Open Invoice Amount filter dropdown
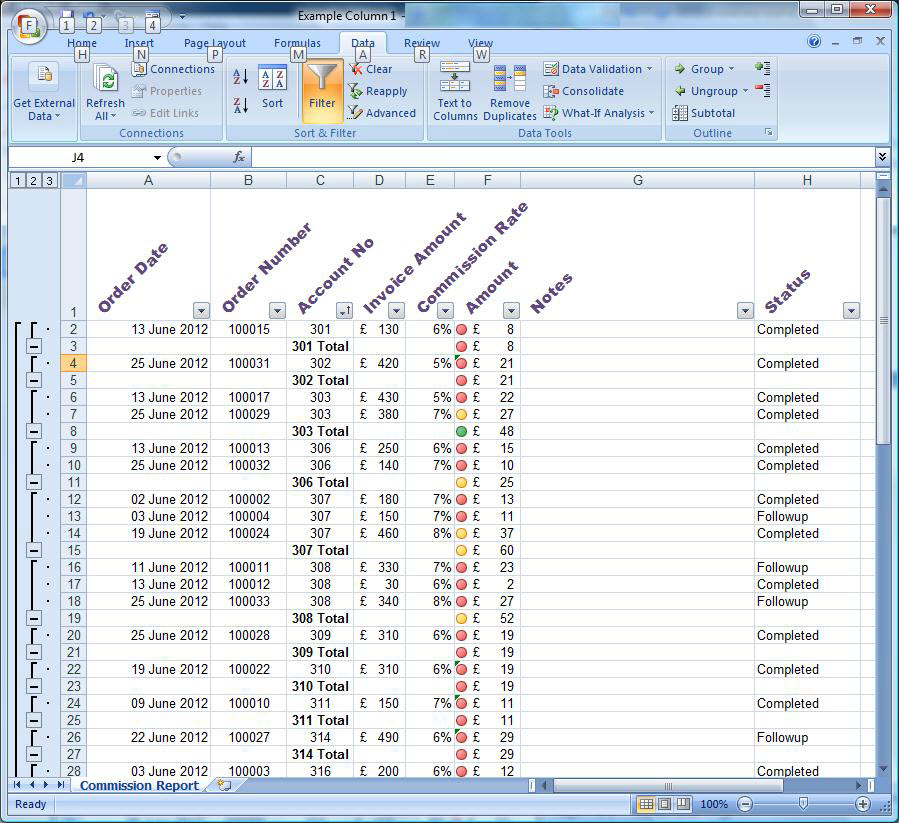Viewport: 899px width, 823px height. [396, 311]
